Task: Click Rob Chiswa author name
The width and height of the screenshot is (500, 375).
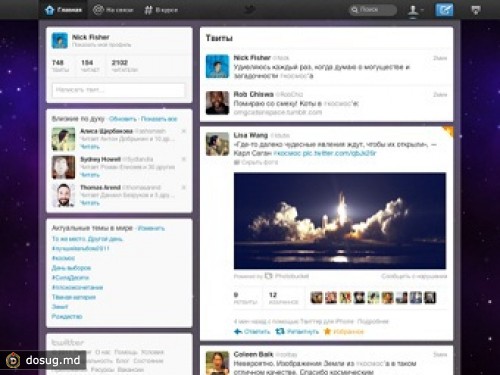Action: coord(254,94)
